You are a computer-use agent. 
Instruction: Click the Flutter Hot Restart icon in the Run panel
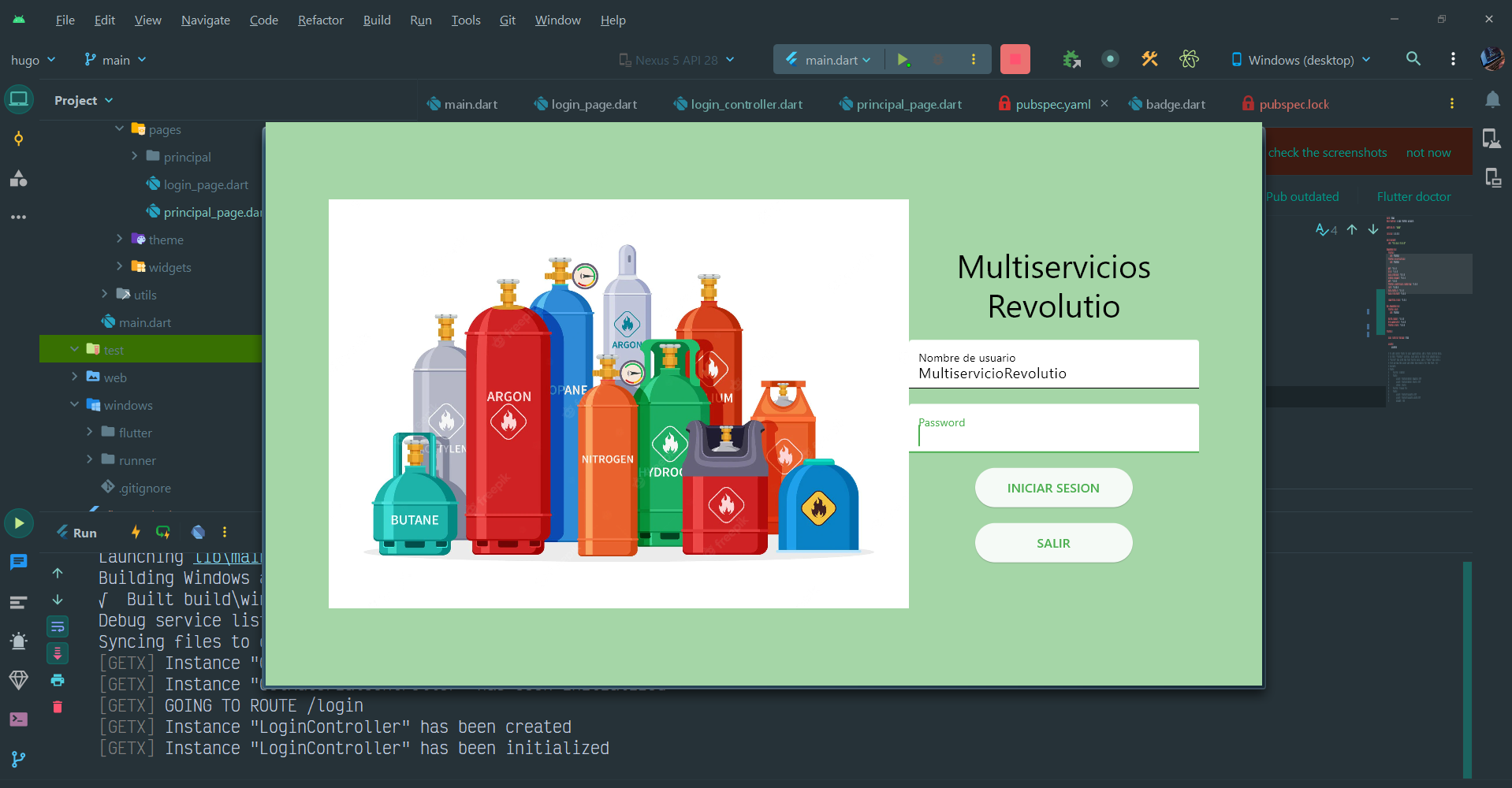click(163, 532)
